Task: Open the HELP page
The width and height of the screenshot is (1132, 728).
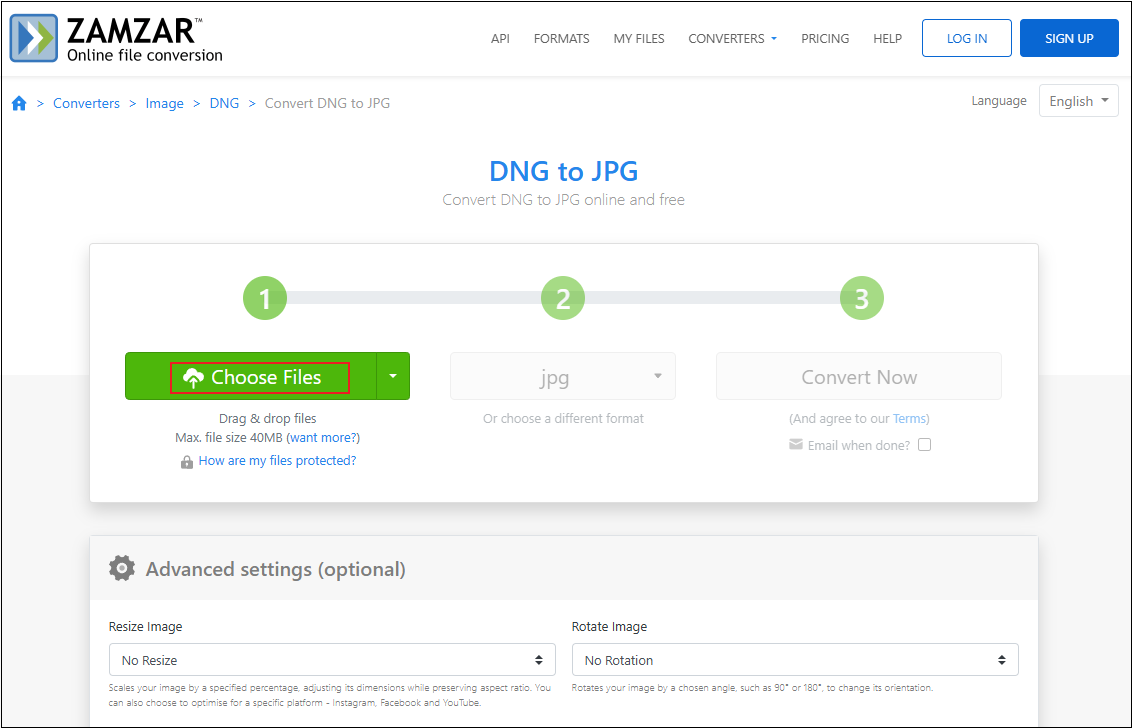Action: click(x=887, y=38)
